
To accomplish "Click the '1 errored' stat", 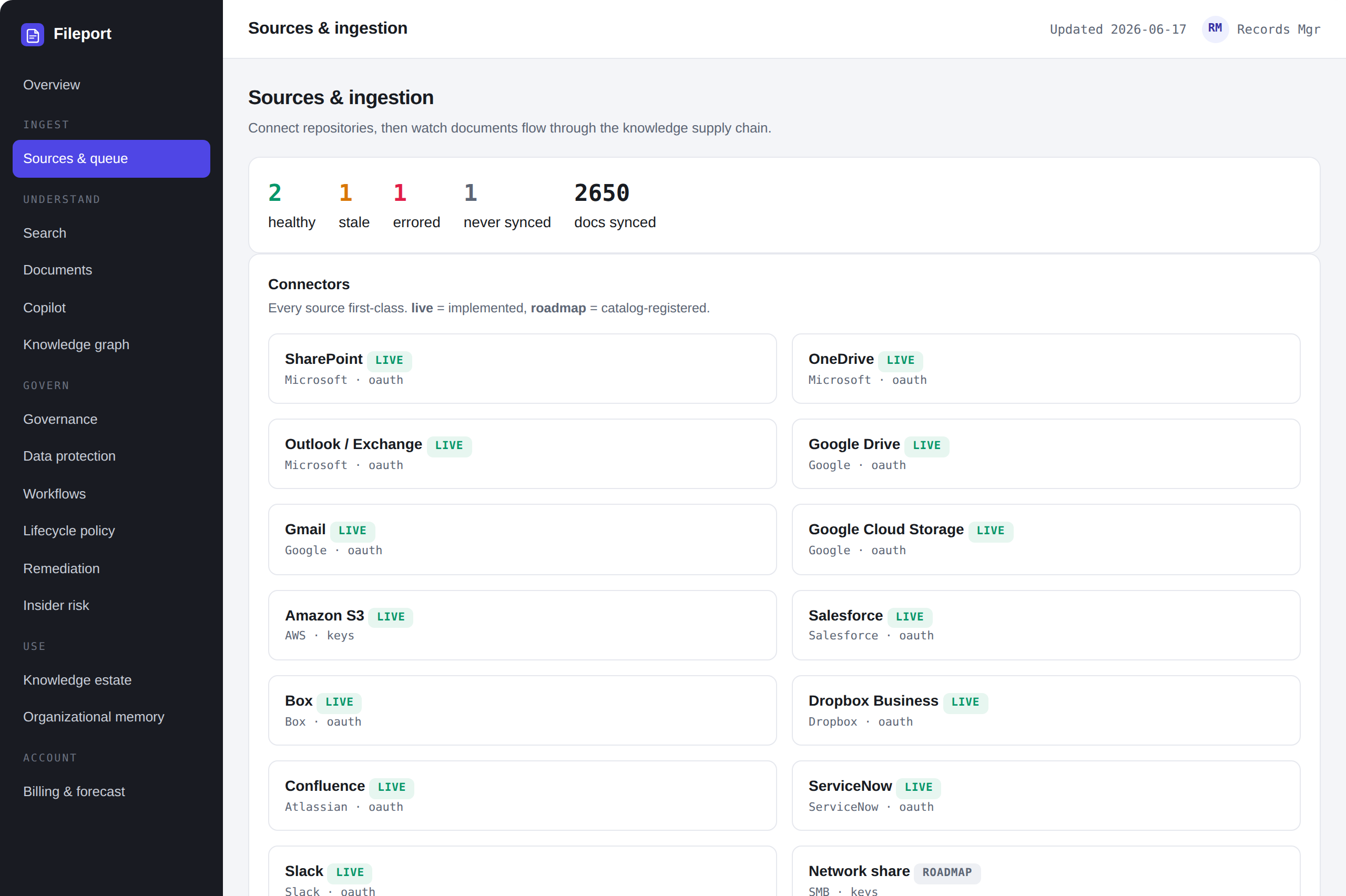I will point(416,205).
